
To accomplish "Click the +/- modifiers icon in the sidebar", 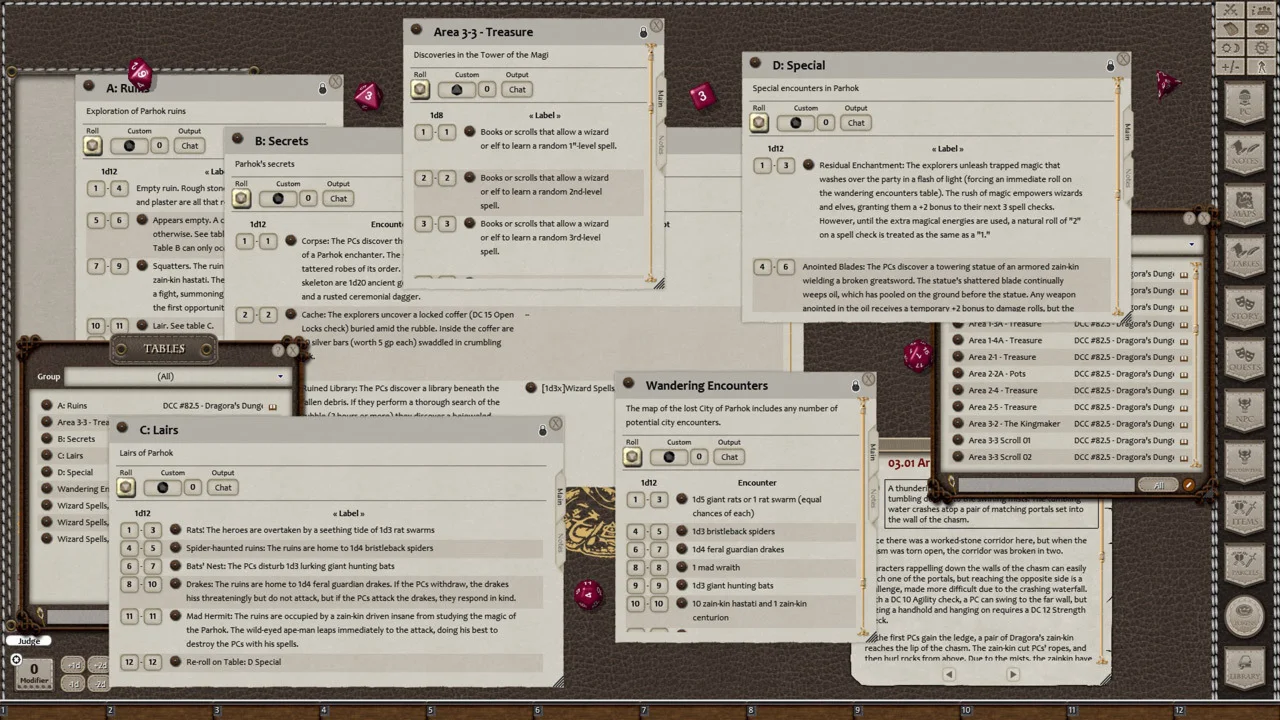I will tap(1231, 67).
